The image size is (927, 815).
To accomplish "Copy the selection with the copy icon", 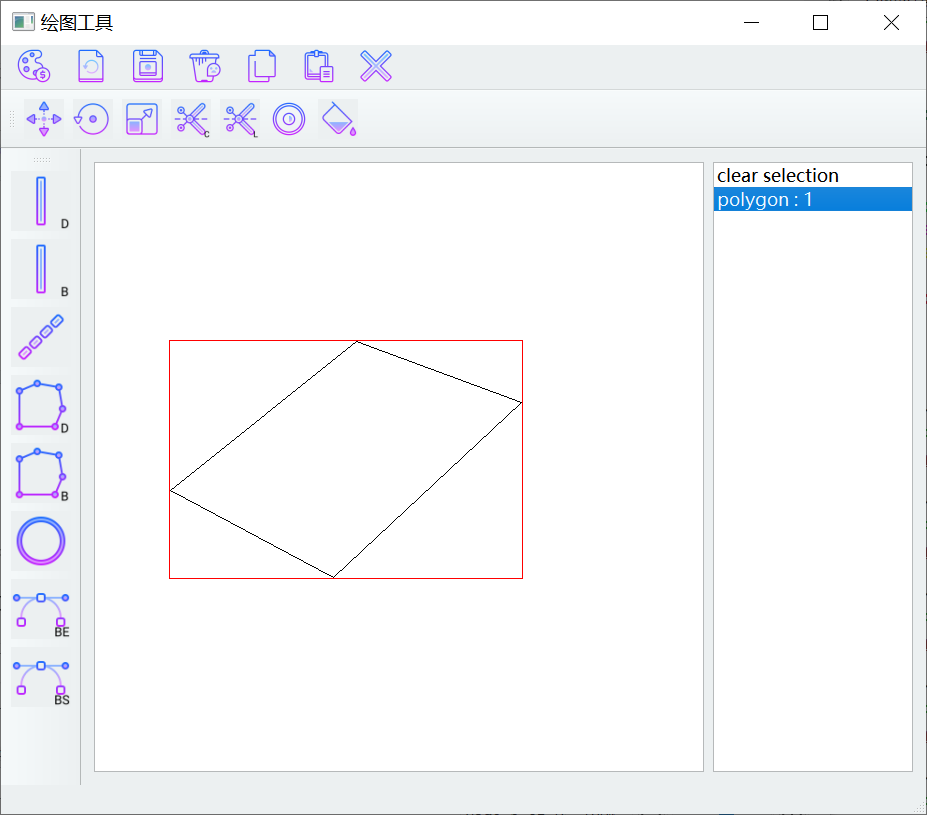I will 262,66.
